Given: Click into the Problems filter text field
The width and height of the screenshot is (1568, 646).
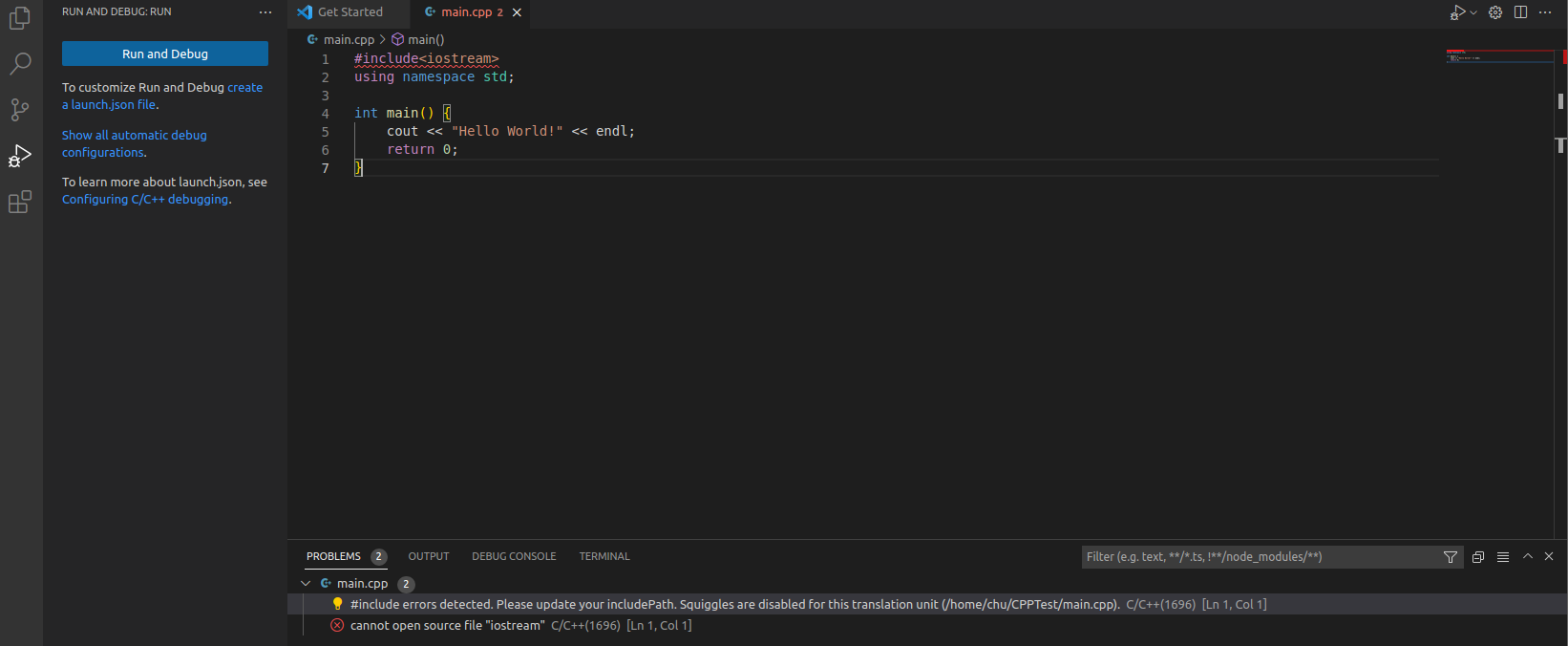Looking at the screenshot, I should click(x=1261, y=557).
